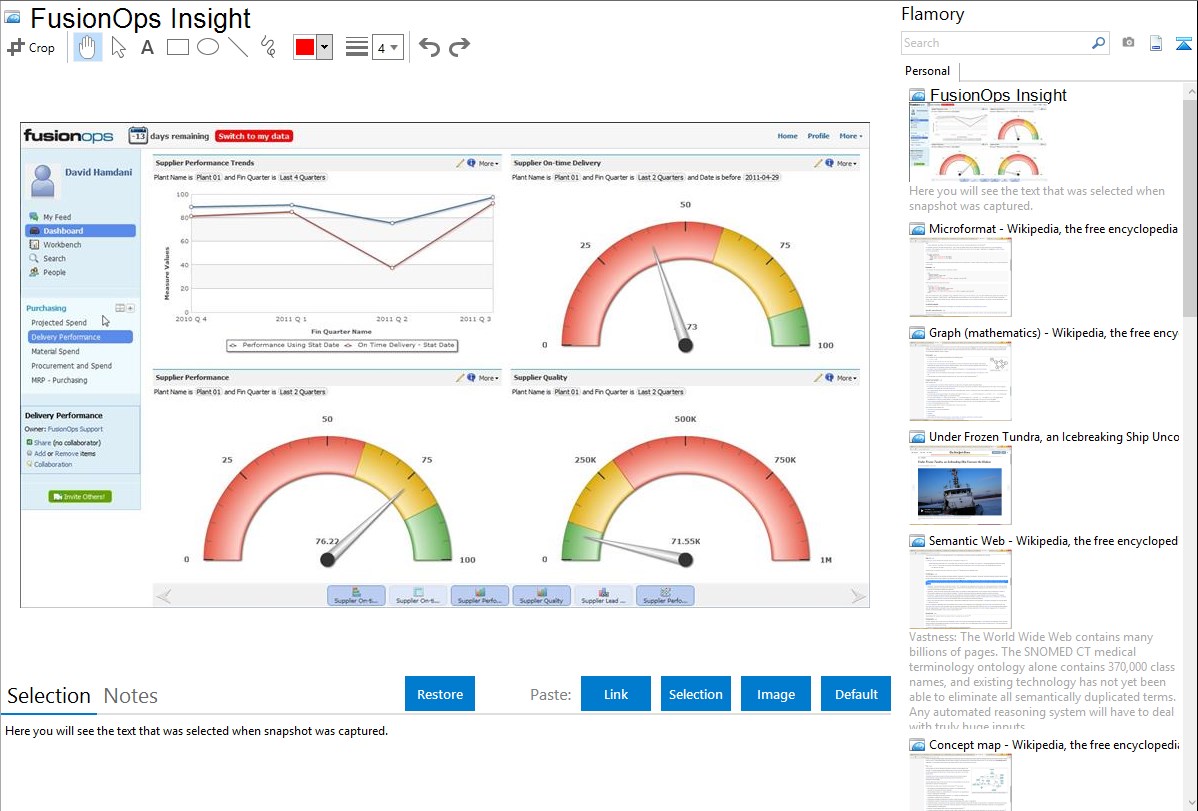Open Dashboard in the sidebar

tap(80, 231)
